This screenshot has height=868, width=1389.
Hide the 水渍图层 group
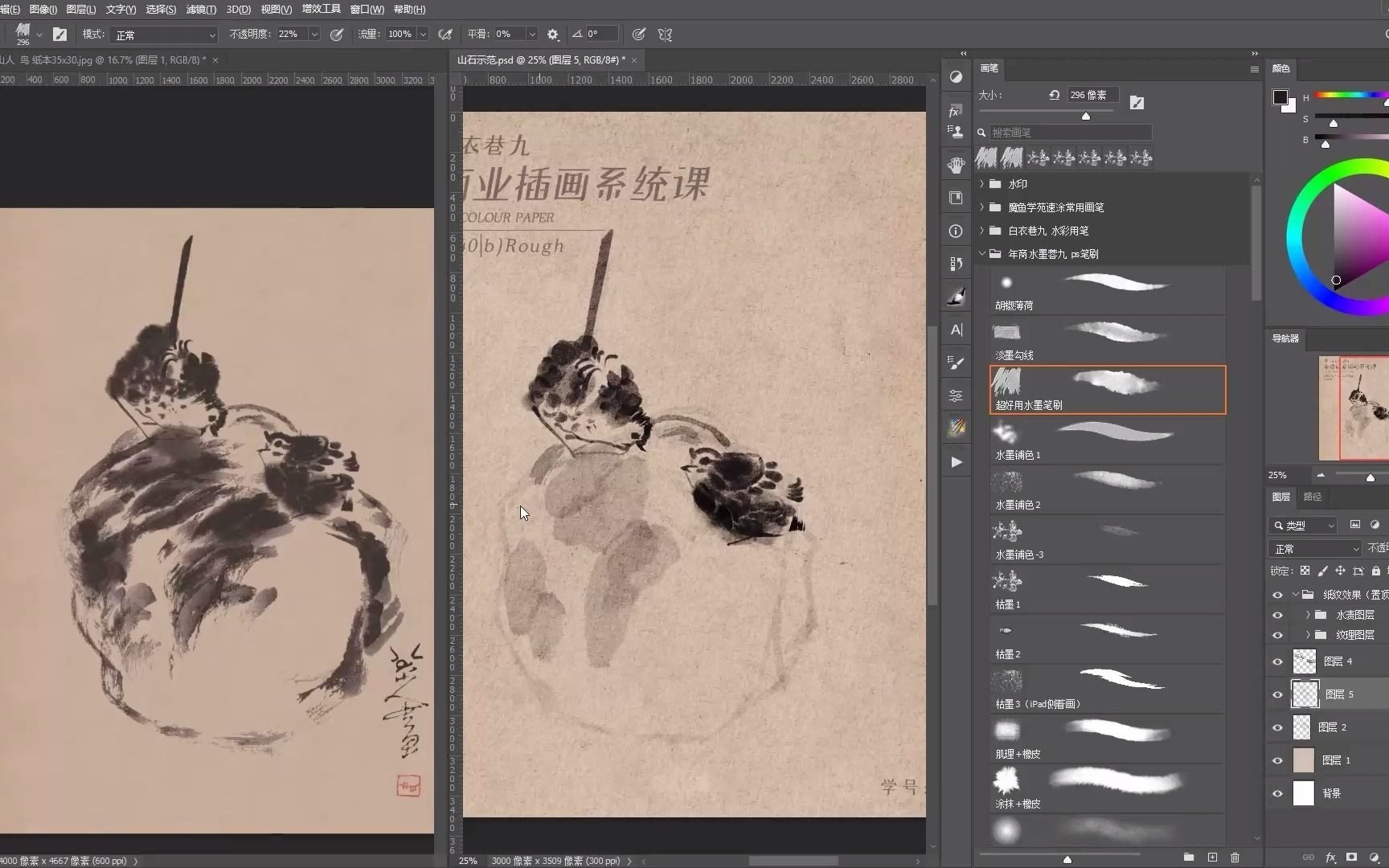1278,615
